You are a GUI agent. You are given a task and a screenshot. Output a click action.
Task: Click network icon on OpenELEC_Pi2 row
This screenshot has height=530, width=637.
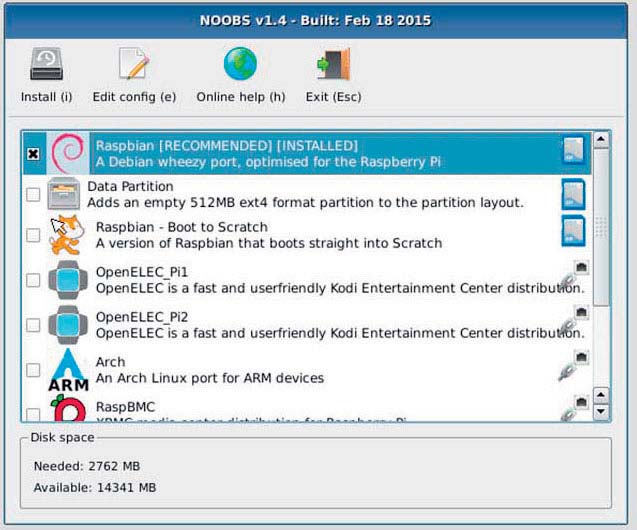pos(574,320)
